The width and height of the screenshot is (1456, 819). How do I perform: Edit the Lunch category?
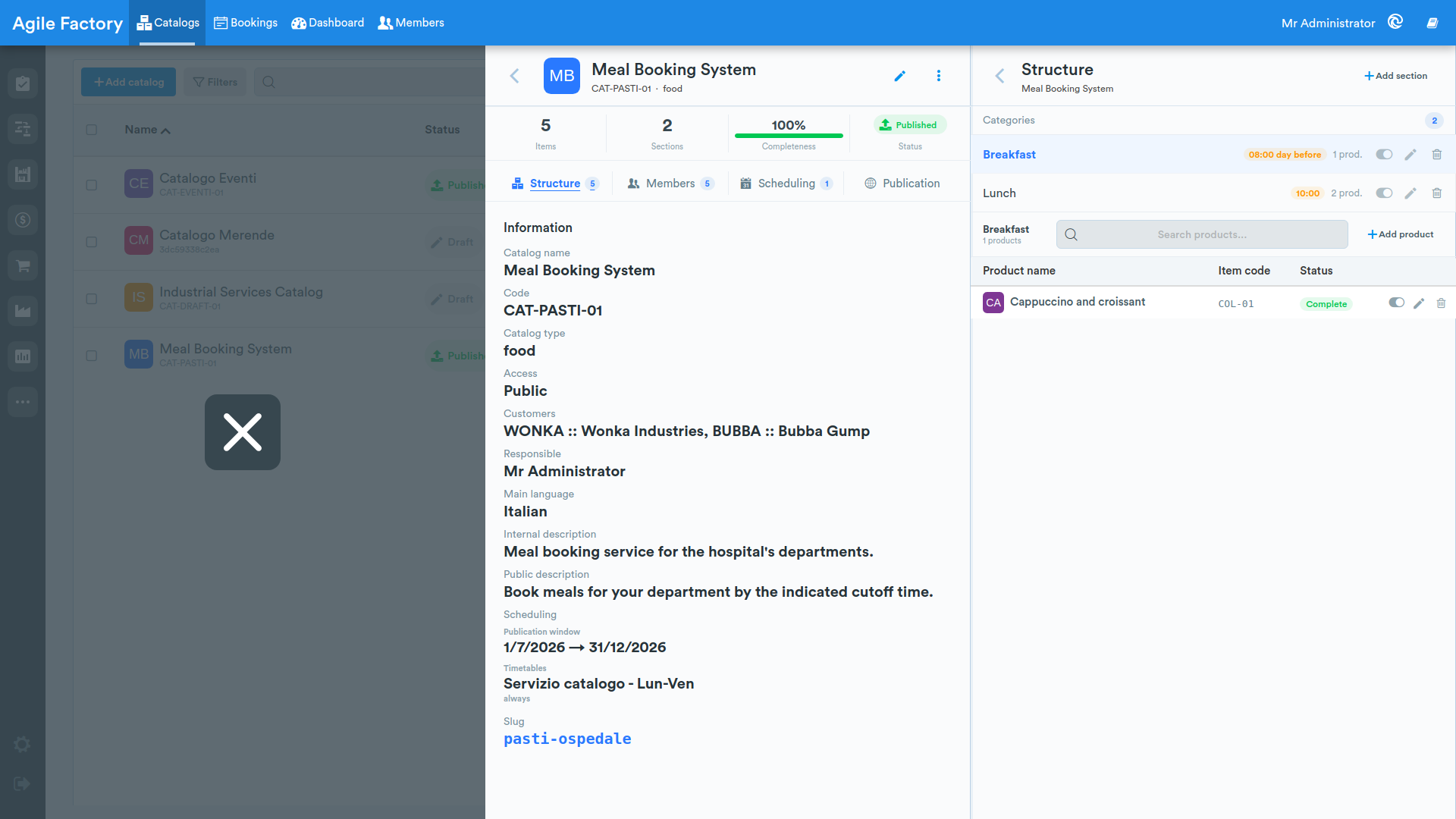tap(1410, 193)
